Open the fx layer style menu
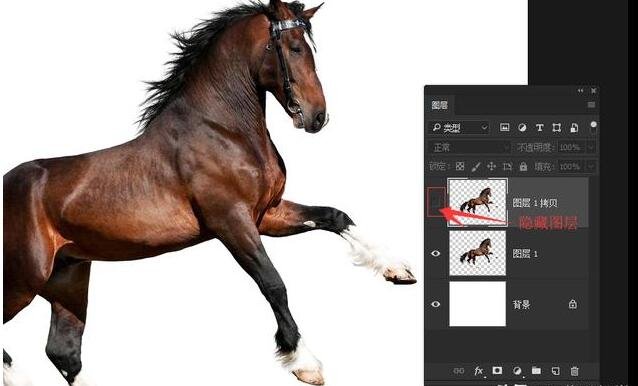This screenshot has height=386, width=638. pos(478,371)
